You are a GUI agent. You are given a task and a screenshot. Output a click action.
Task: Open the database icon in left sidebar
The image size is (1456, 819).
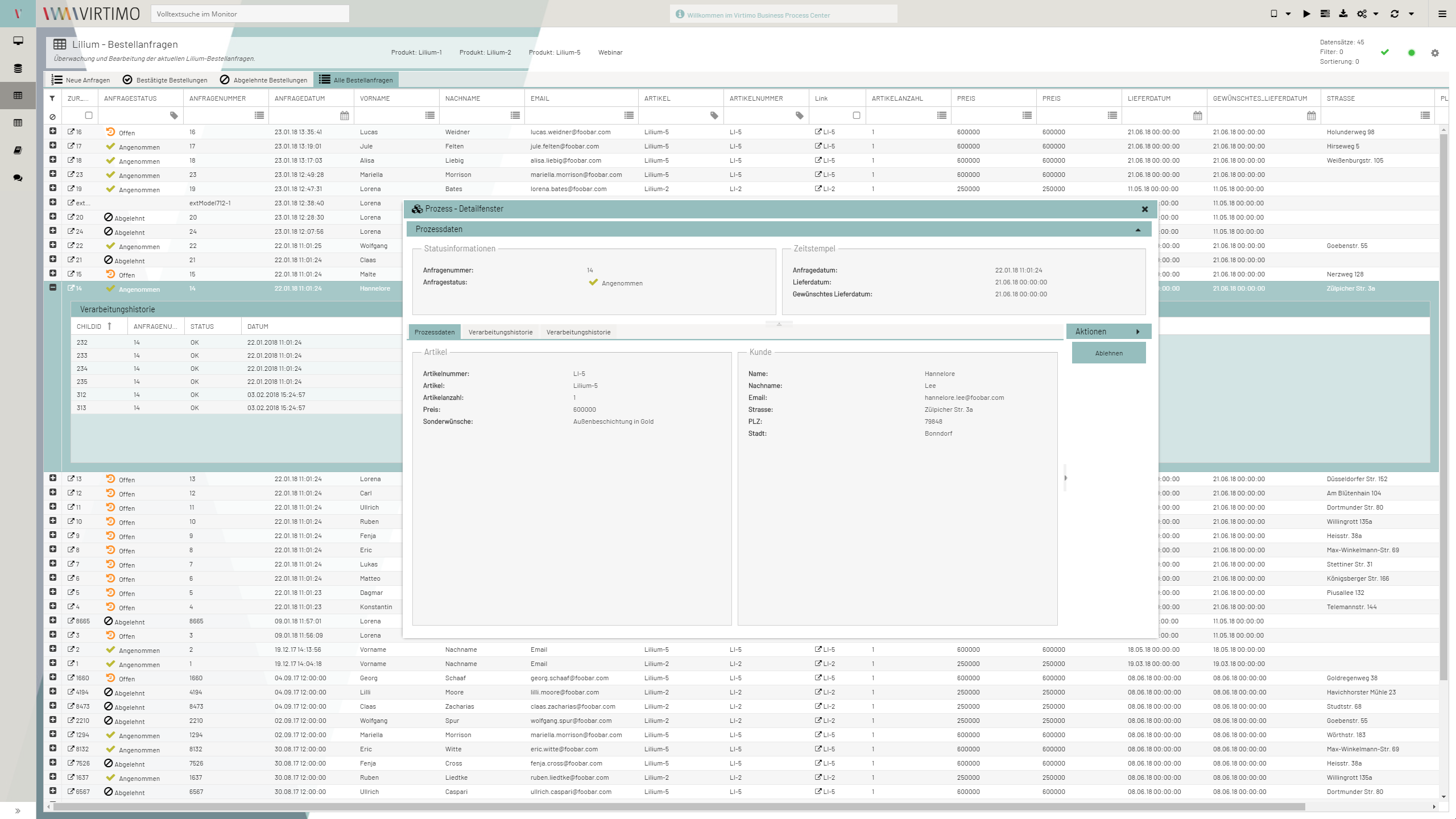click(x=18, y=68)
